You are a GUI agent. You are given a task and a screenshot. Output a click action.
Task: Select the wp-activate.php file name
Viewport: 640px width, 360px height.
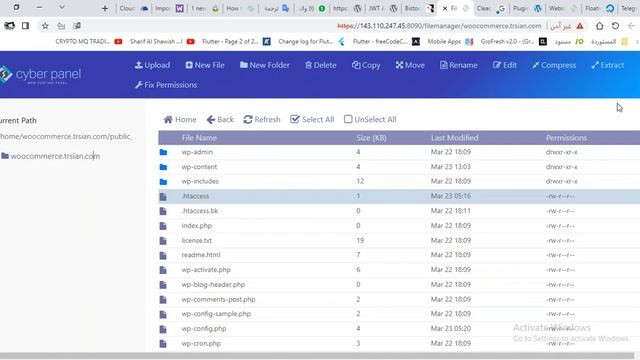pyautogui.click(x=206, y=269)
